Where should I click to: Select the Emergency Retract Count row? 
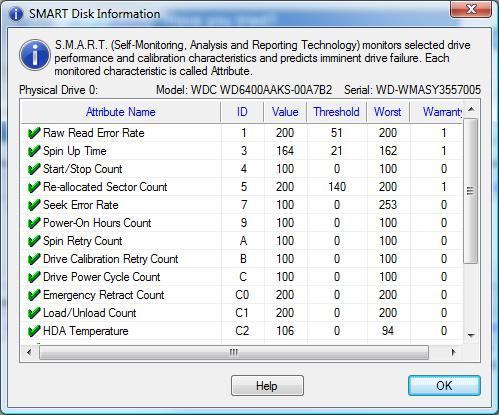[242, 295]
